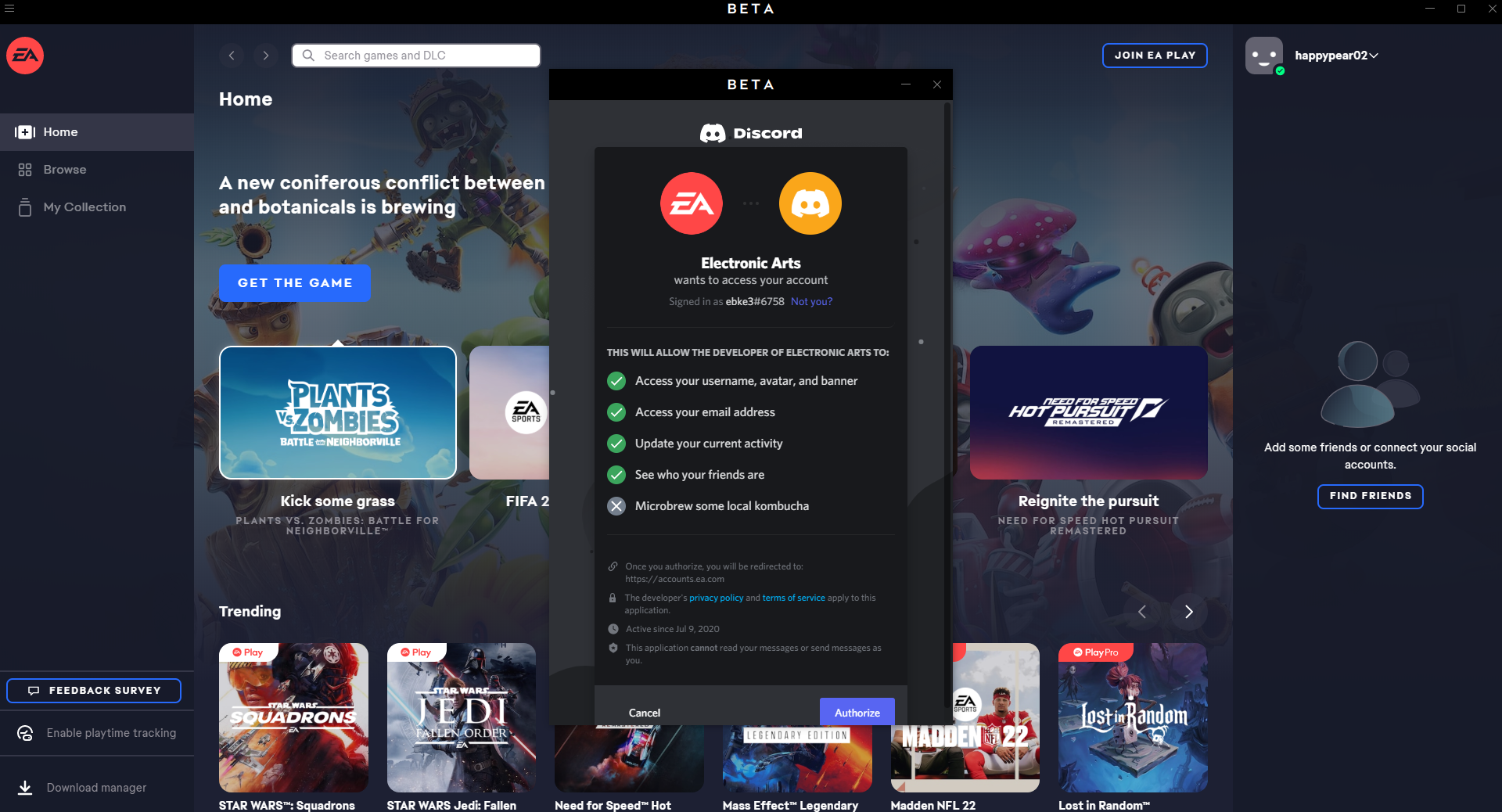Click the "Not you?" link
The height and width of the screenshot is (812, 1502).
tap(811, 302)
